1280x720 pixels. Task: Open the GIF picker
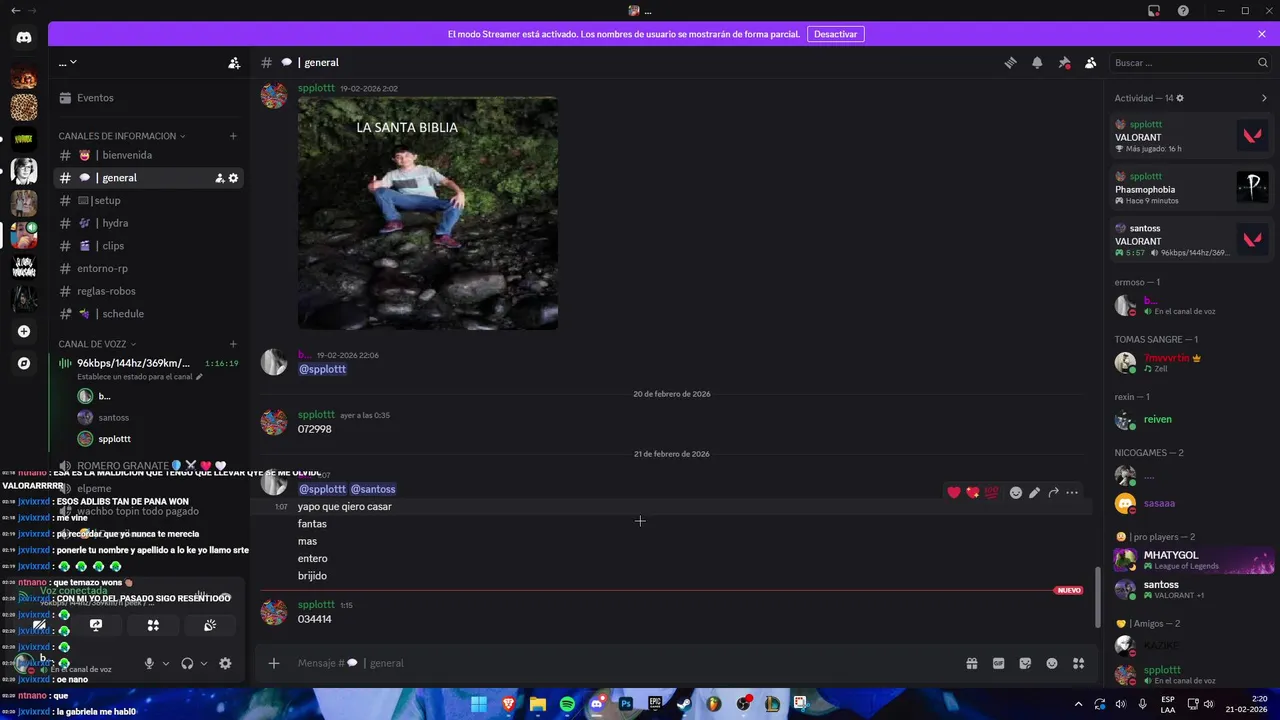coord(998,663)
